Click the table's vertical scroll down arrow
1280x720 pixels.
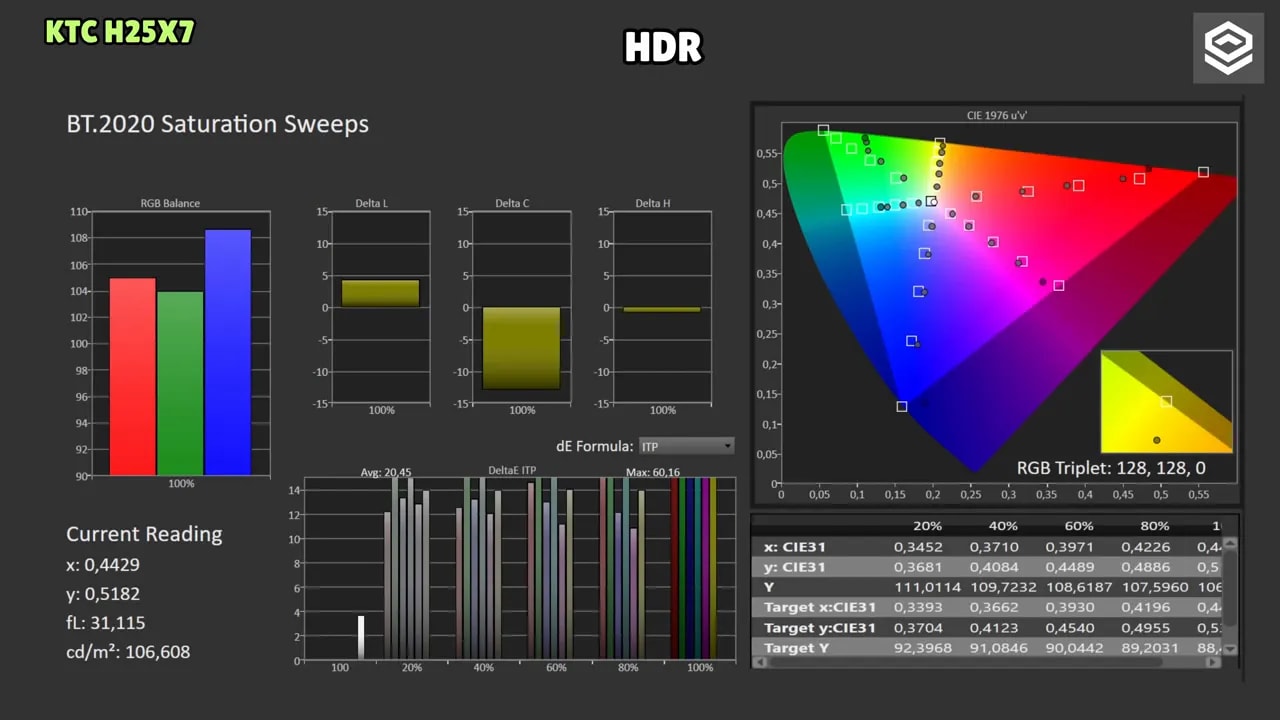[x=1230, y=650]
